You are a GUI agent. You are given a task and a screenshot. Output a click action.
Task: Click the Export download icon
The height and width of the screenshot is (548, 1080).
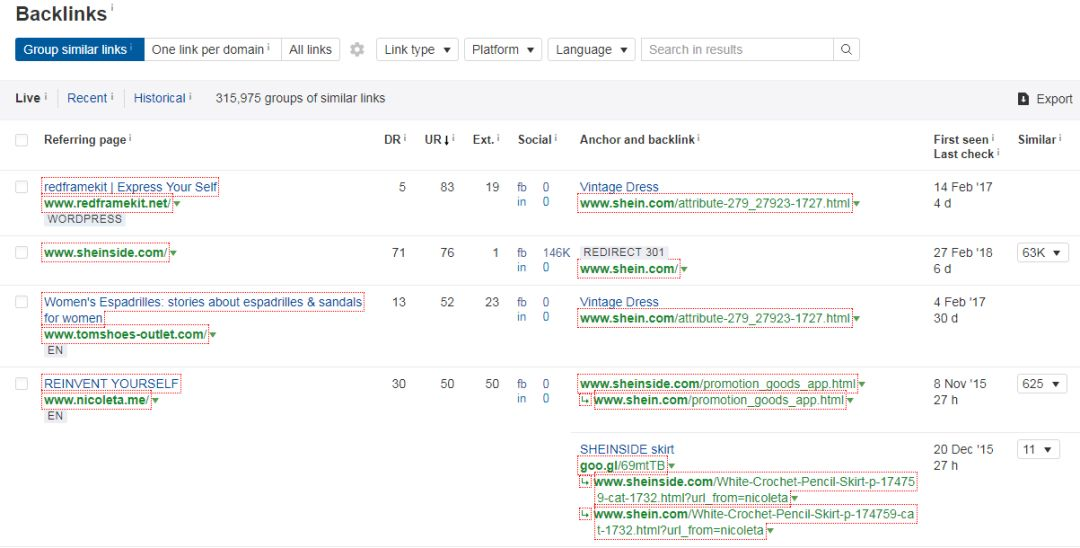[x=1024, y=99]
